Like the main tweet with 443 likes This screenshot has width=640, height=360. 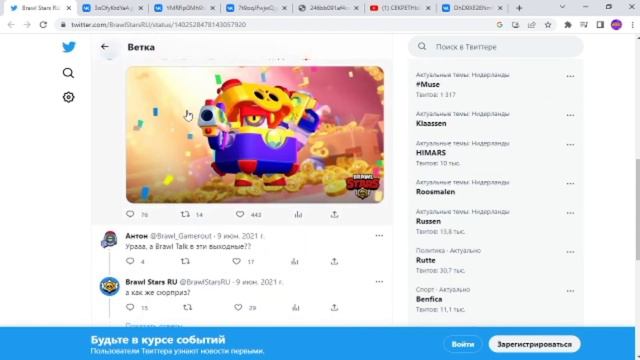click(240, 214)
